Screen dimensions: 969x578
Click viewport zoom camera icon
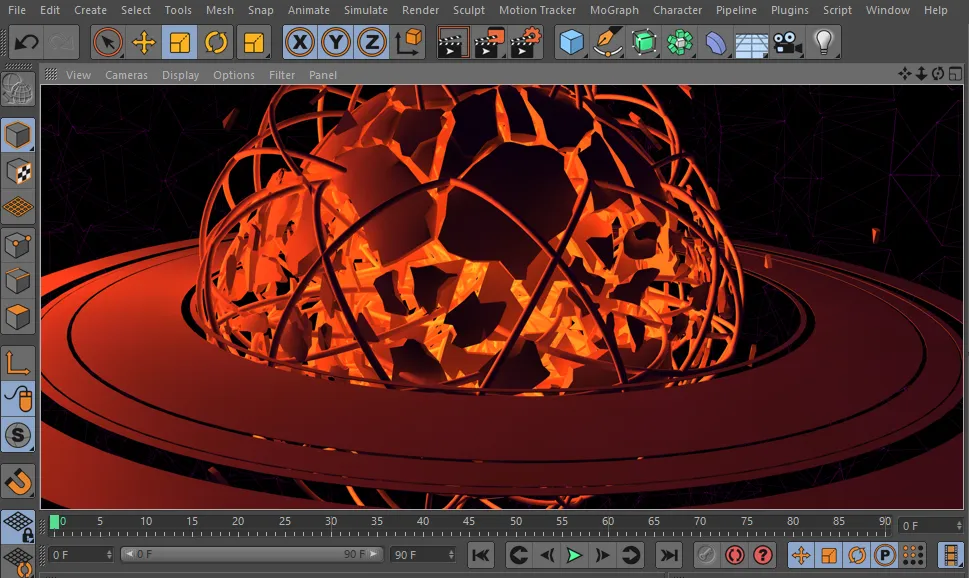click(921, 74)
